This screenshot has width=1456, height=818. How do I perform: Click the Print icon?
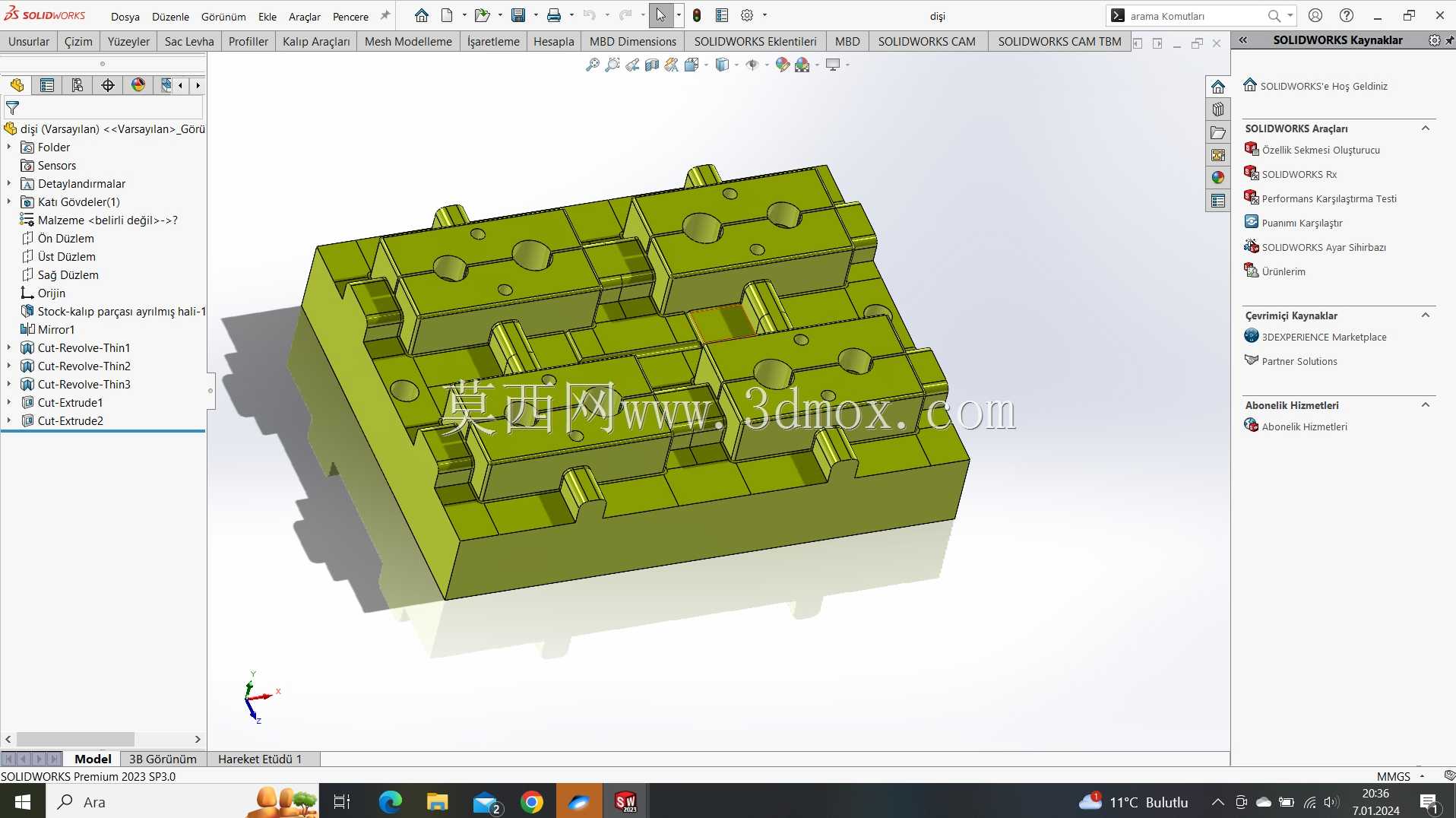tap(554, 15)
